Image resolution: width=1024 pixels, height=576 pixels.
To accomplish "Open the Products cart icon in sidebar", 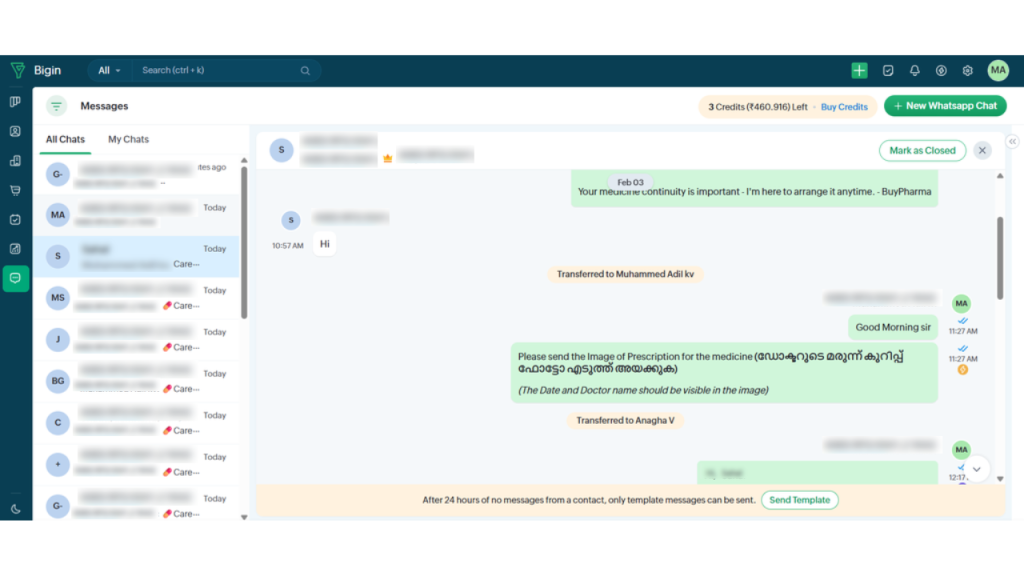I will [15, 190].
